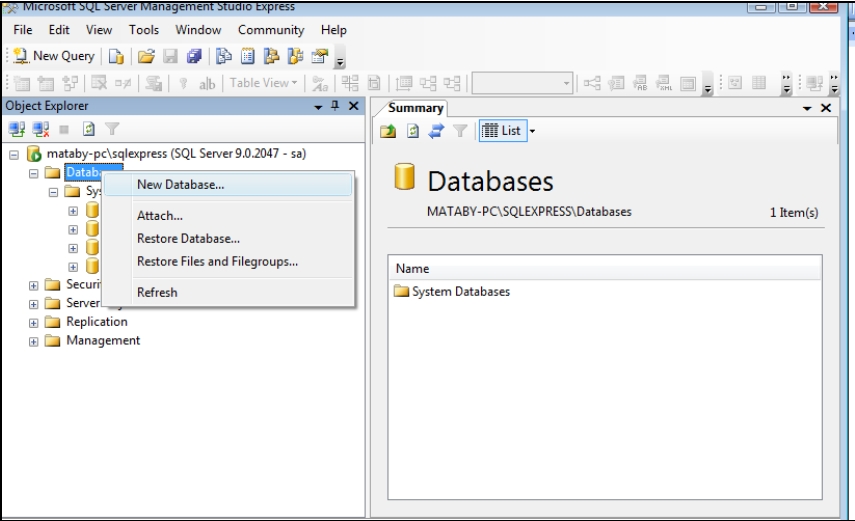
Task: Open the Registered Servers window icon
Action: point(224,56)
